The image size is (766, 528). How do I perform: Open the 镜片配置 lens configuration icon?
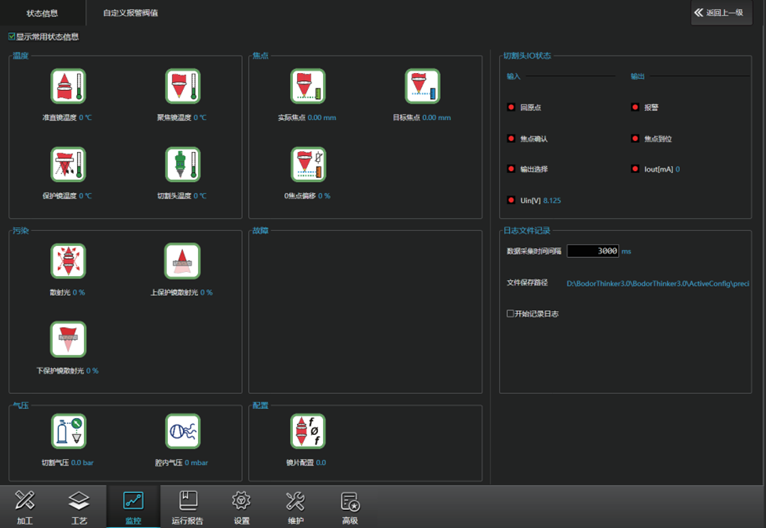pos(308,431)
